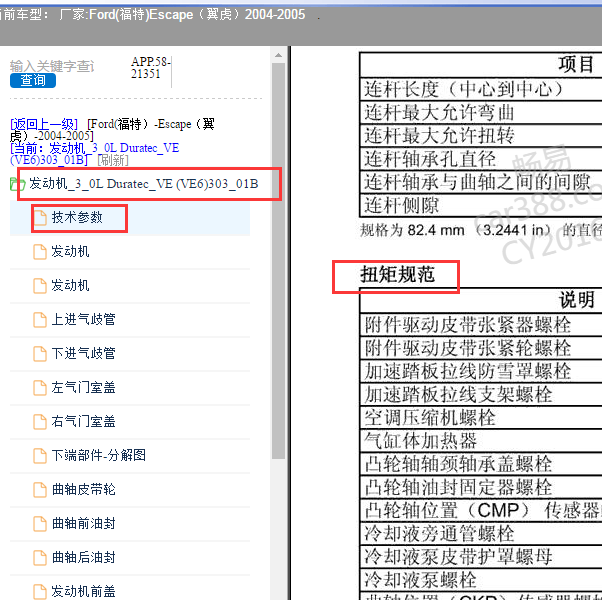602x600 pixels.
Task: Click the 加速踏板拉线支架螺栓 row
Action: coord(481,394)
